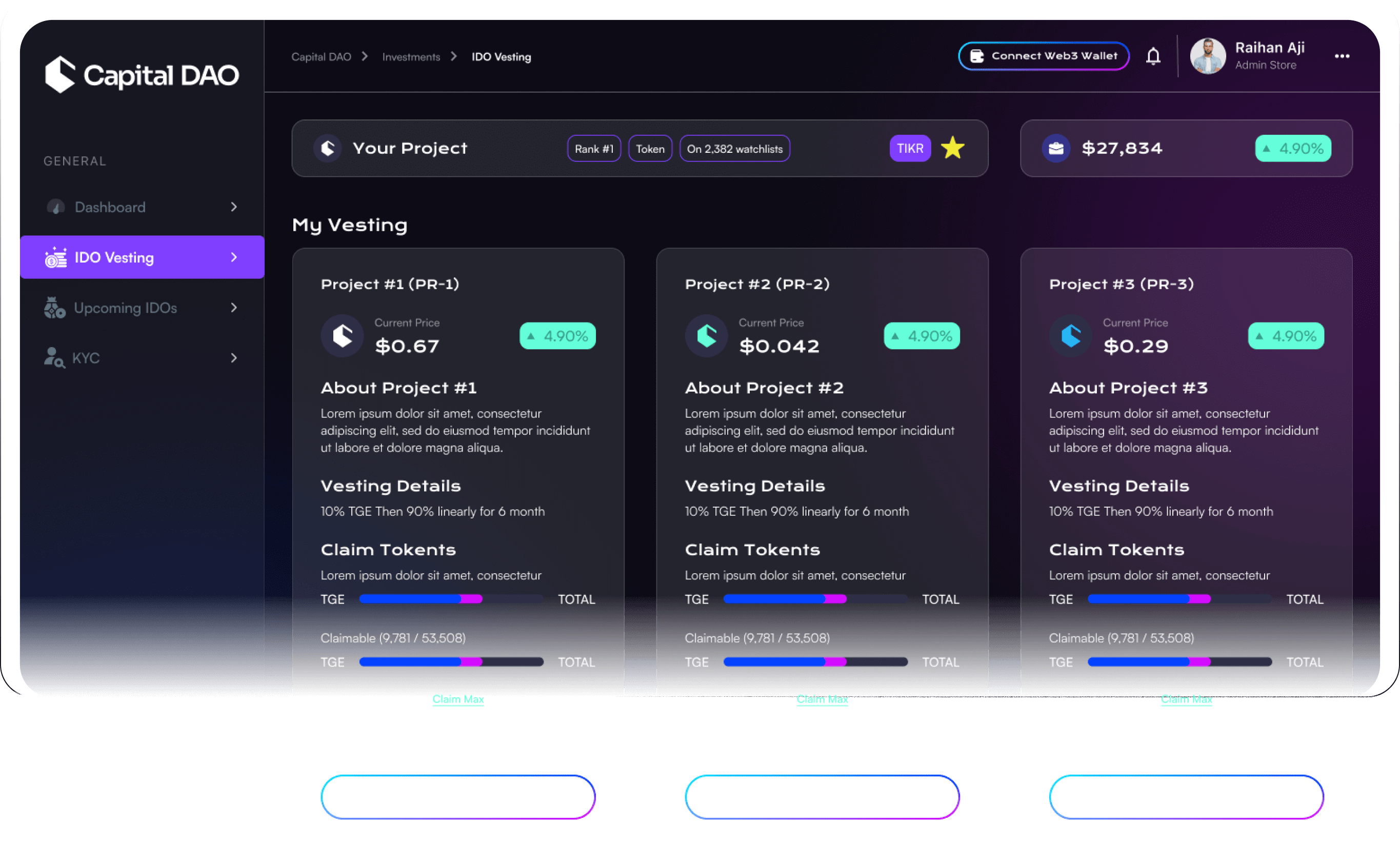
Task: Click the $0.29 current price
Action: (x=1136, y=346)
